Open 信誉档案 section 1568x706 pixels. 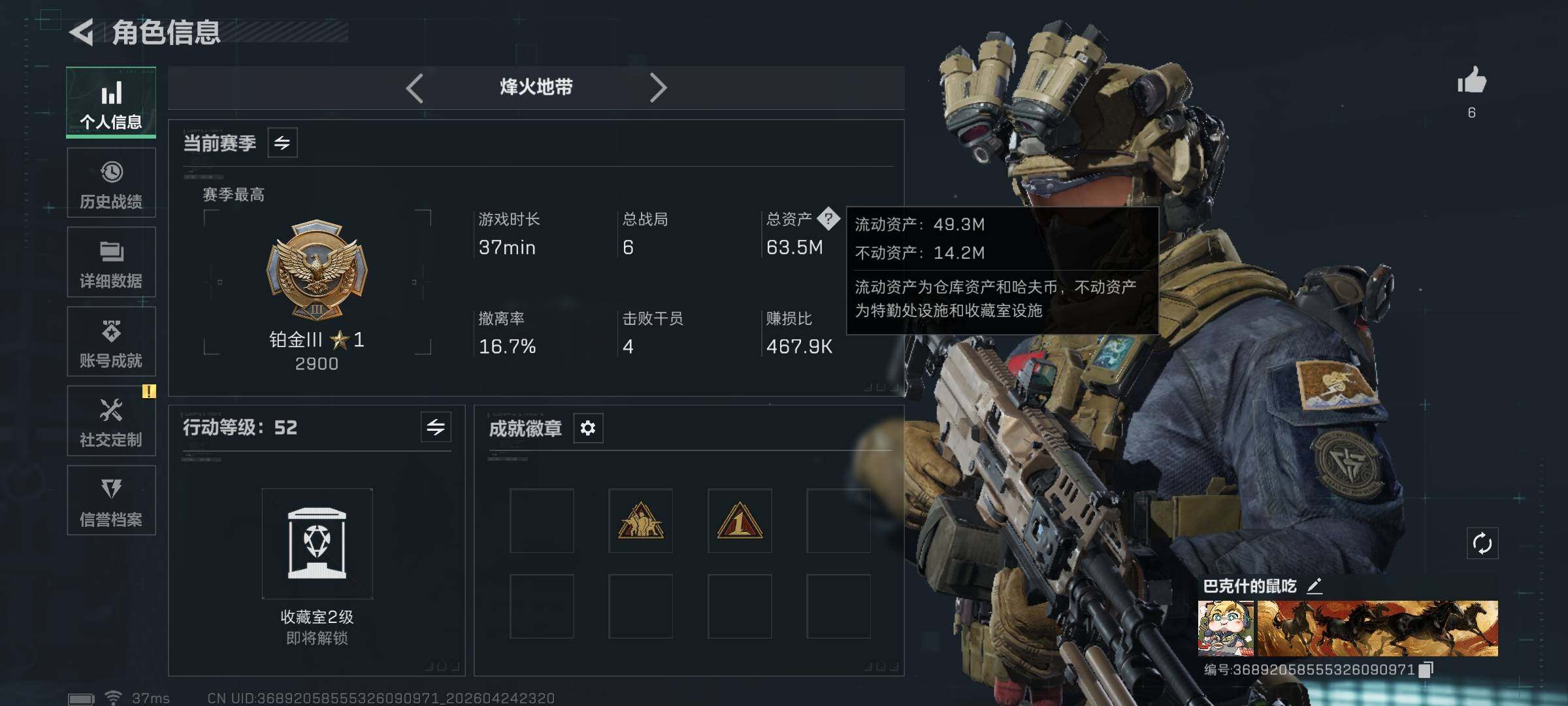(x=111, y=500)
